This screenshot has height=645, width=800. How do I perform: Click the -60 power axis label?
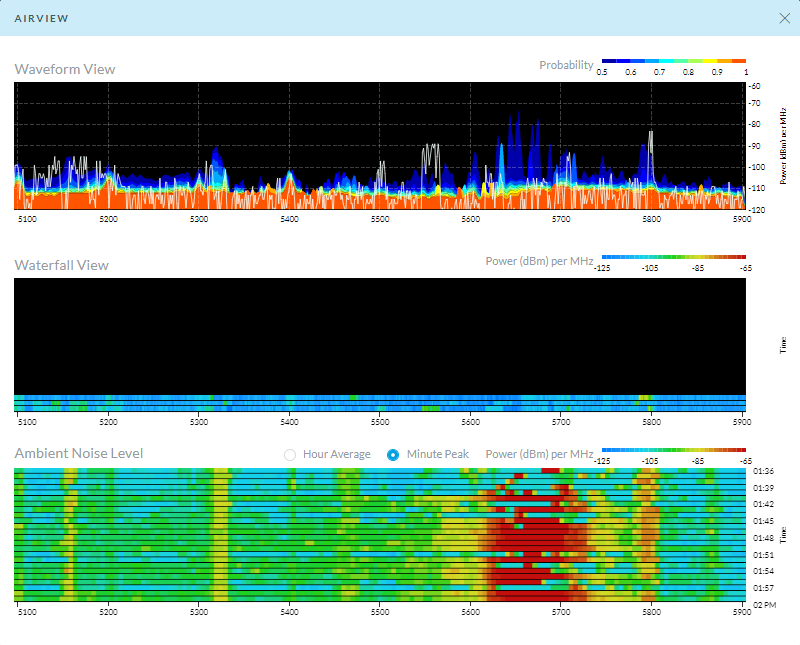[x=755, y=86]
